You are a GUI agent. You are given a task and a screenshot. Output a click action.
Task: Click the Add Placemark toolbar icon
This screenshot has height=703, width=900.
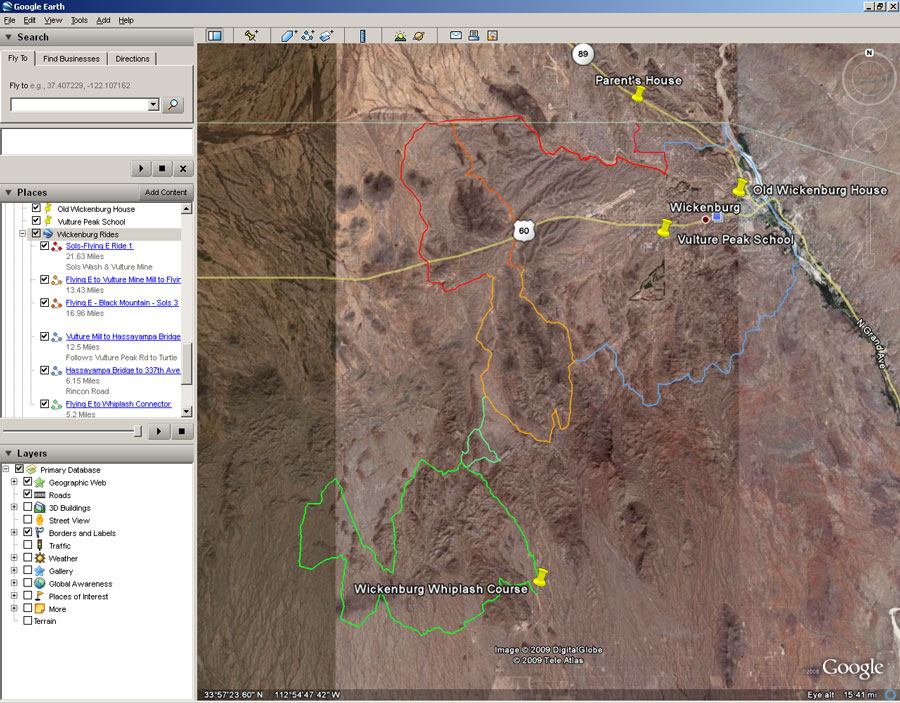[x=251, y=36]
